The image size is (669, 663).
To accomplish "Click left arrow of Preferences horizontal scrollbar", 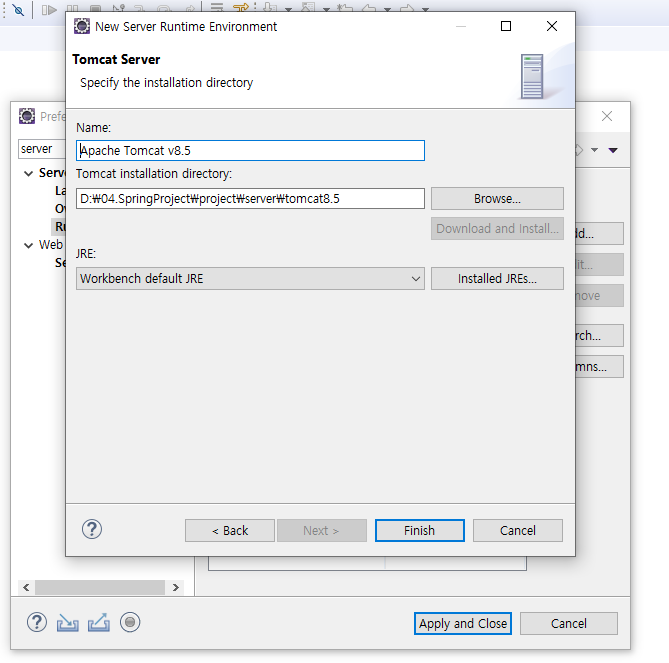I will coord(26,587).
